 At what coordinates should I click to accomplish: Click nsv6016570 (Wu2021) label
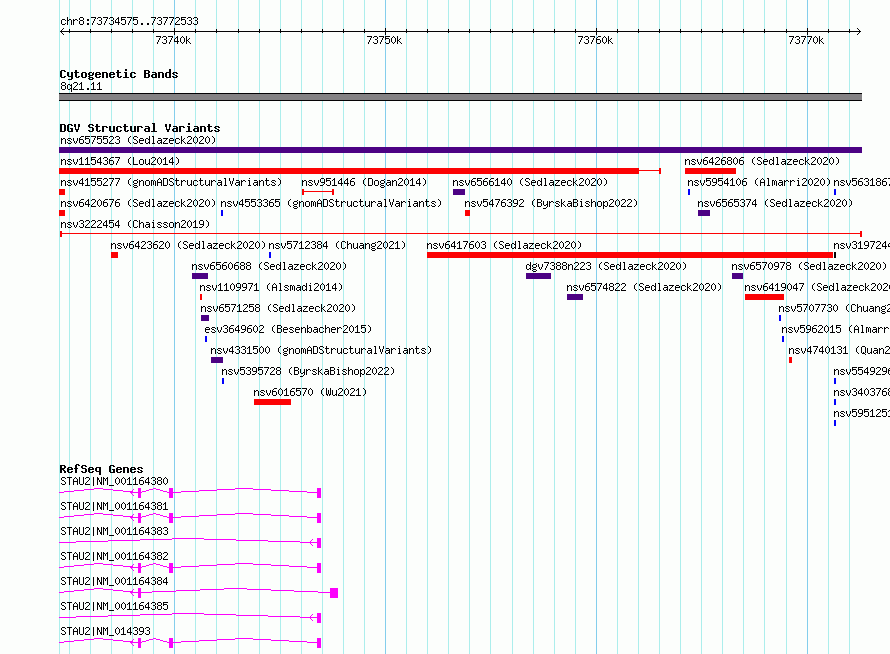coord(310,392)
